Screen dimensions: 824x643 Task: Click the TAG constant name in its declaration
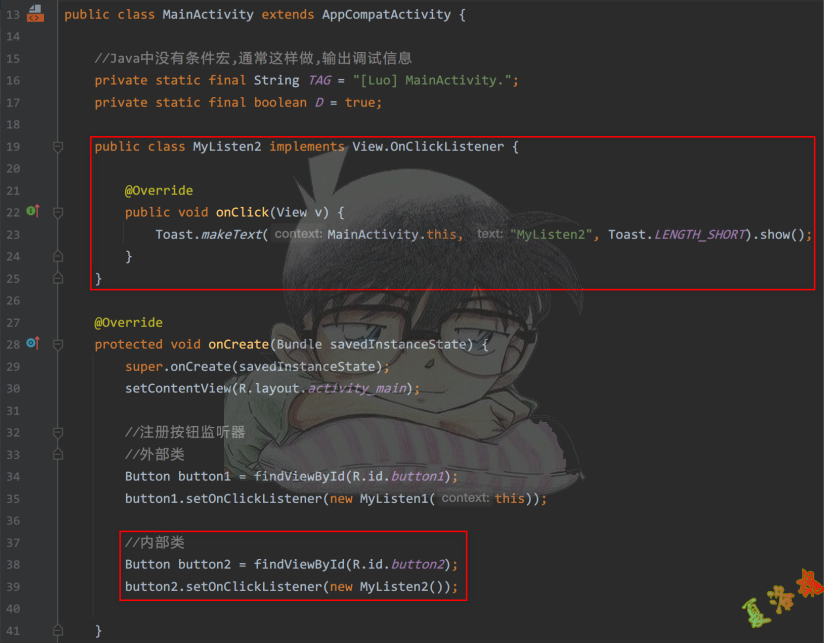click(x=319, y=81)
